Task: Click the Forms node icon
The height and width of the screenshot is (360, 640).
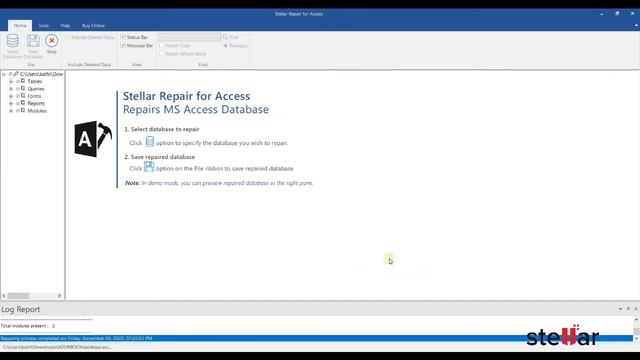Action: [23, 96]
